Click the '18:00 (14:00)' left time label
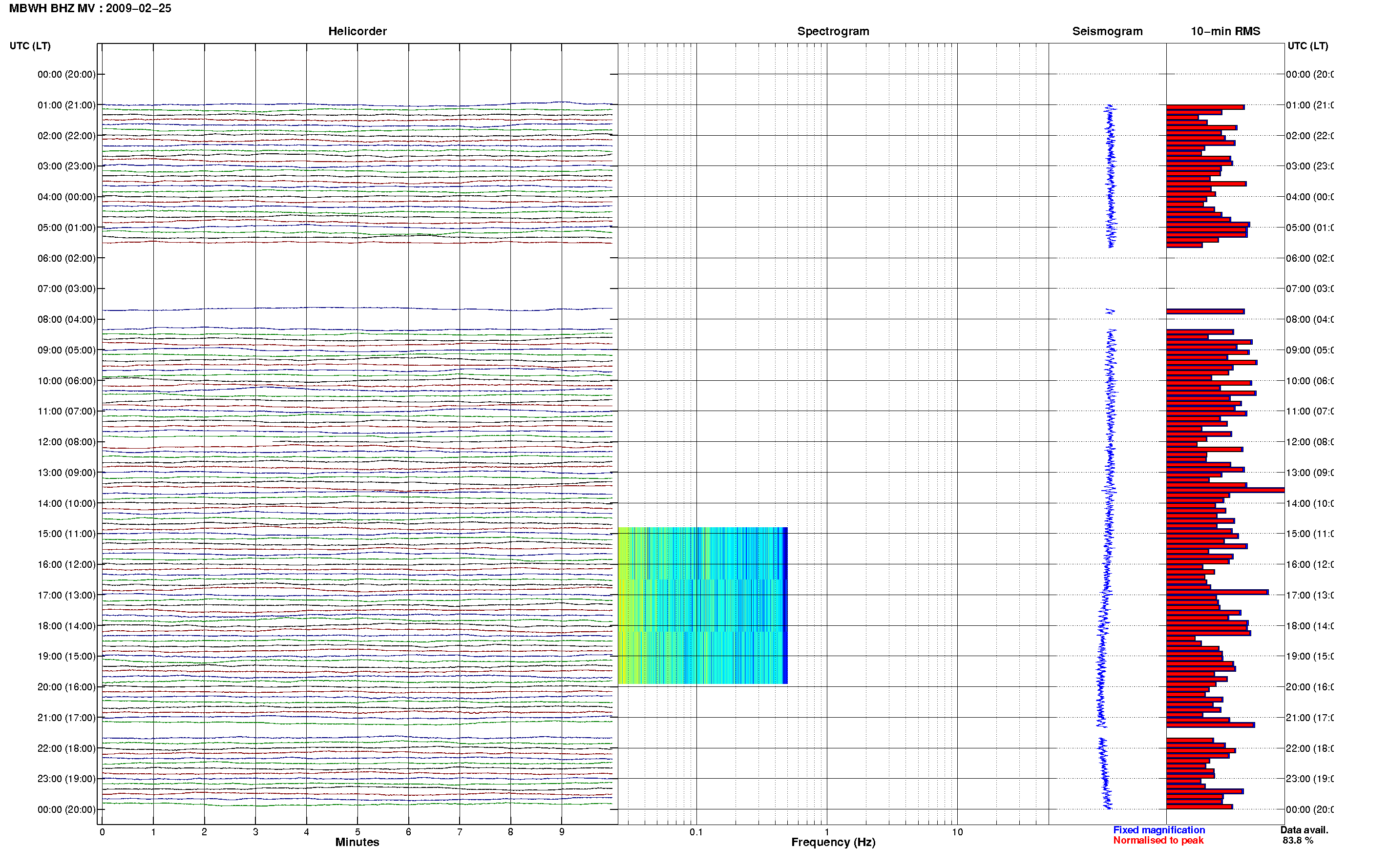 tap(66, 626)
